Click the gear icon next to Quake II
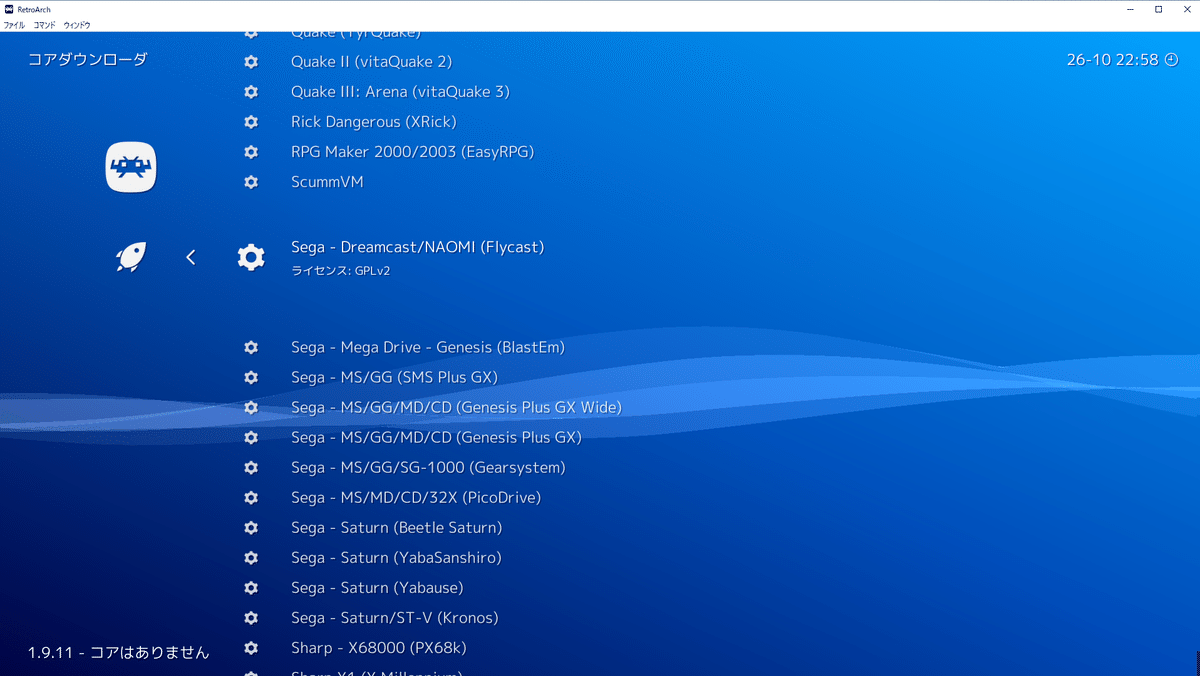 251,62
